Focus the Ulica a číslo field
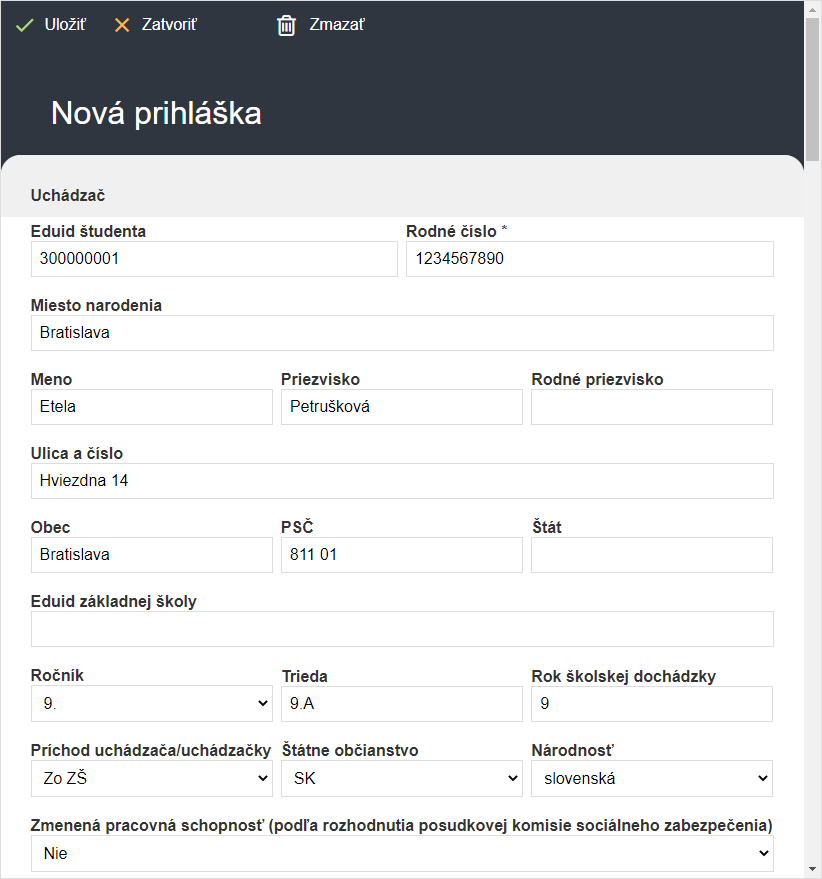 [402, 481]
